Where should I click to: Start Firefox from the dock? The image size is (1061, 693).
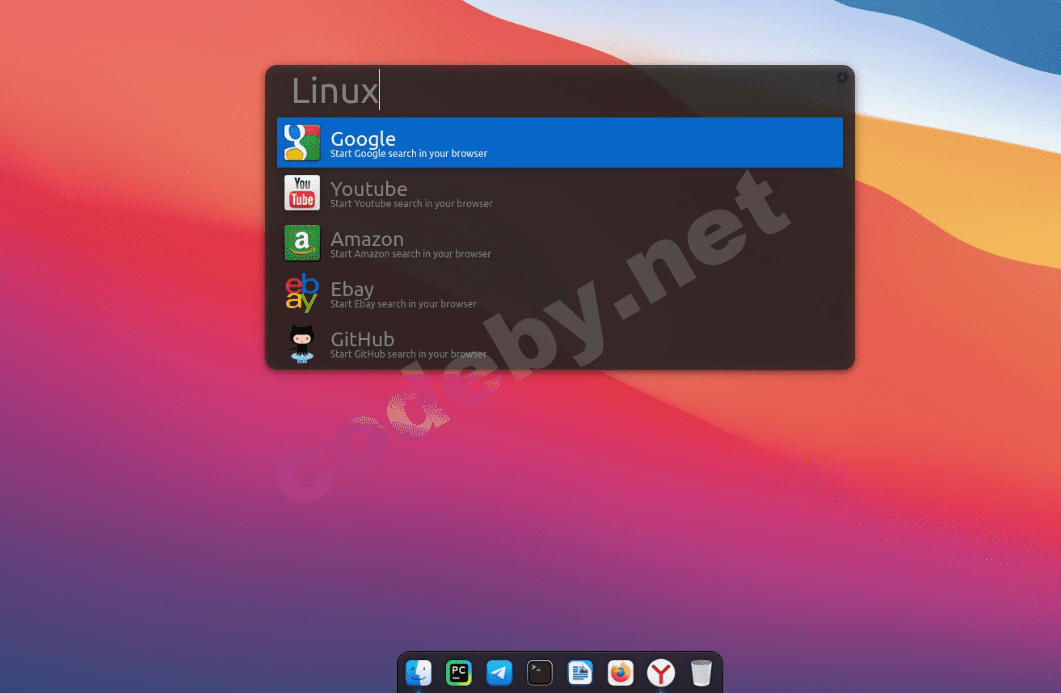point(620,672)
